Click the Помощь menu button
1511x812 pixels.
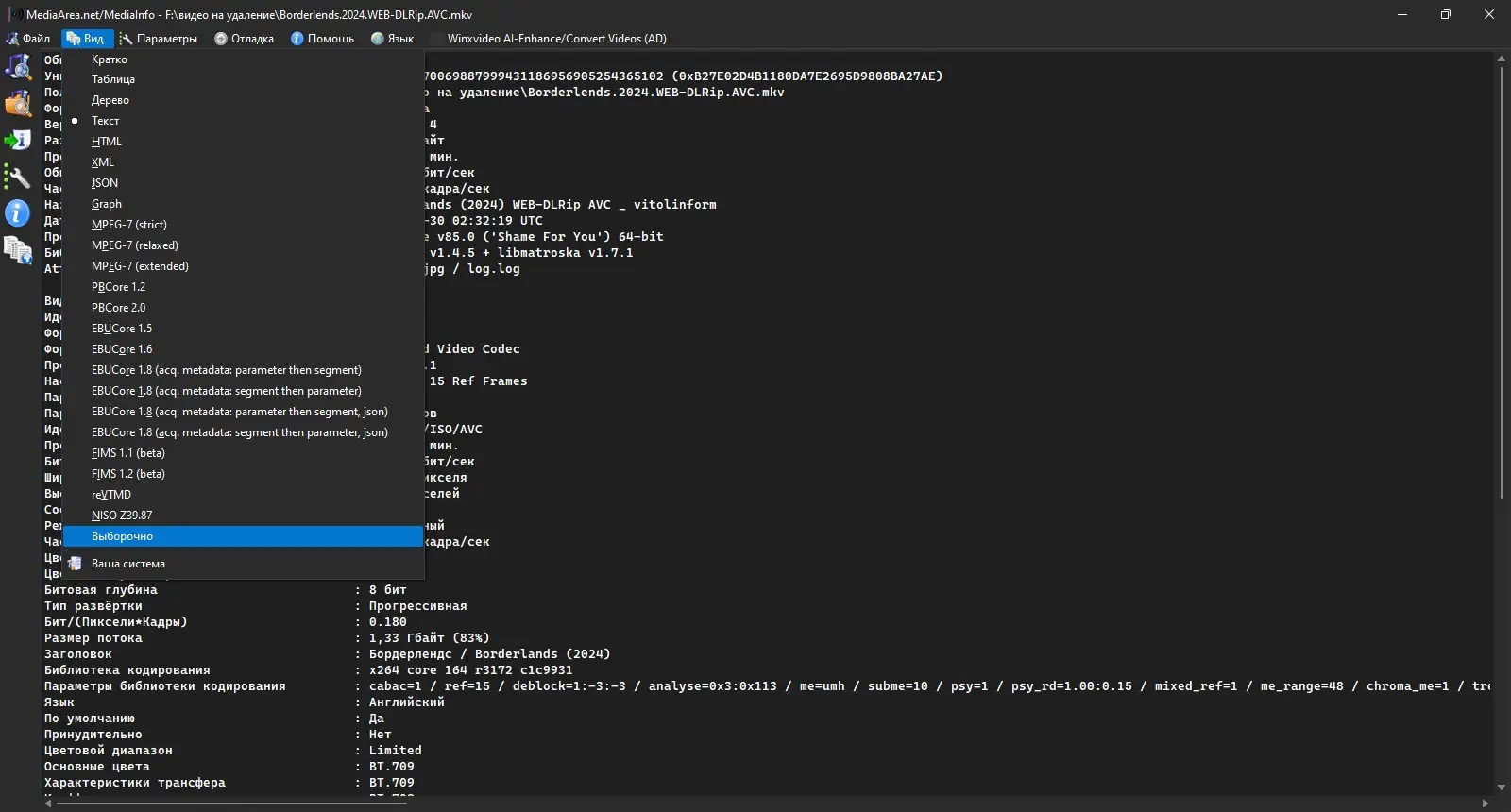(322, 39)
